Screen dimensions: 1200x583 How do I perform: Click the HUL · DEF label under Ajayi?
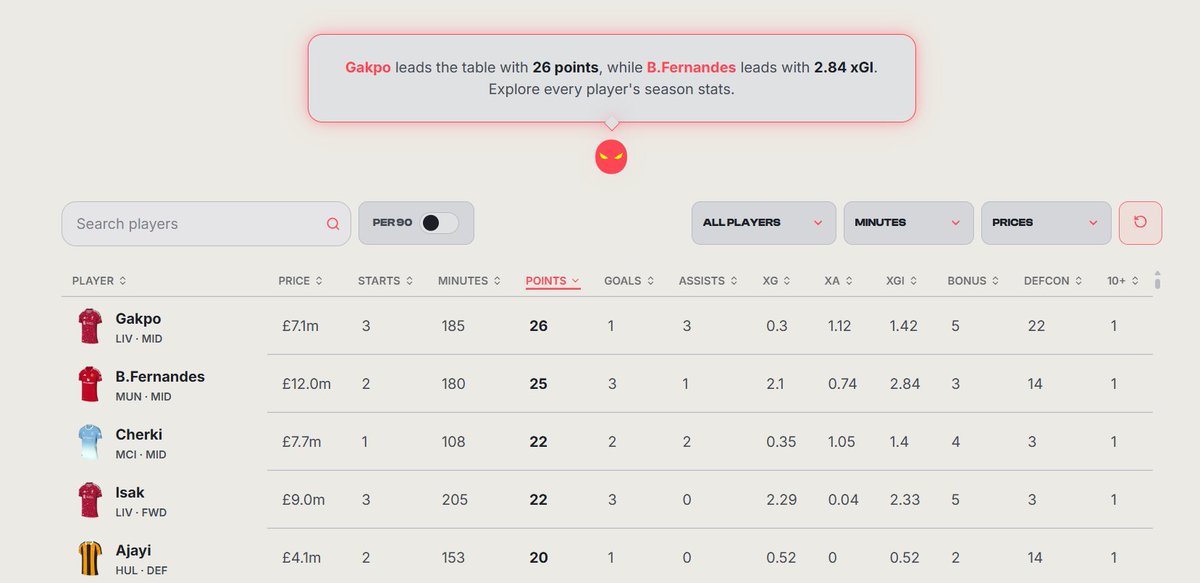(140, 571)
